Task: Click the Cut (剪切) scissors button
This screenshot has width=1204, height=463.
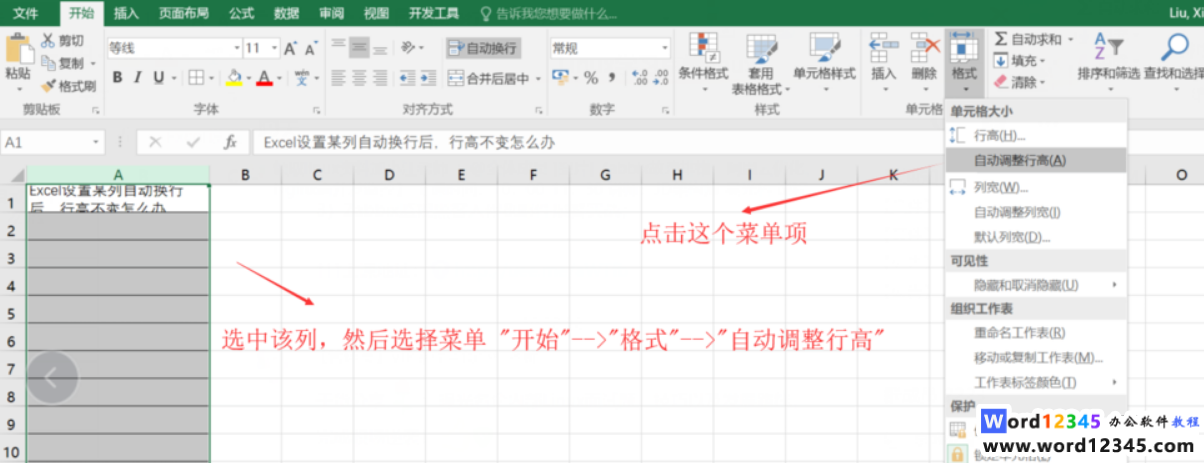Action: (x=62, y=41)
